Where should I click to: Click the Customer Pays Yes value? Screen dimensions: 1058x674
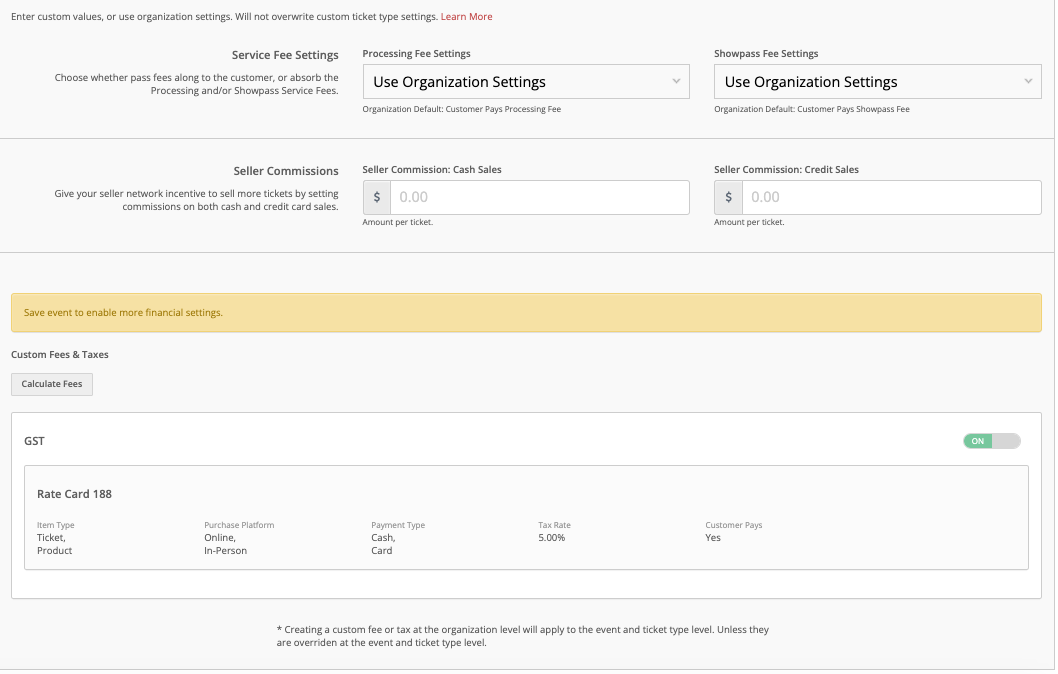[713, 538]
